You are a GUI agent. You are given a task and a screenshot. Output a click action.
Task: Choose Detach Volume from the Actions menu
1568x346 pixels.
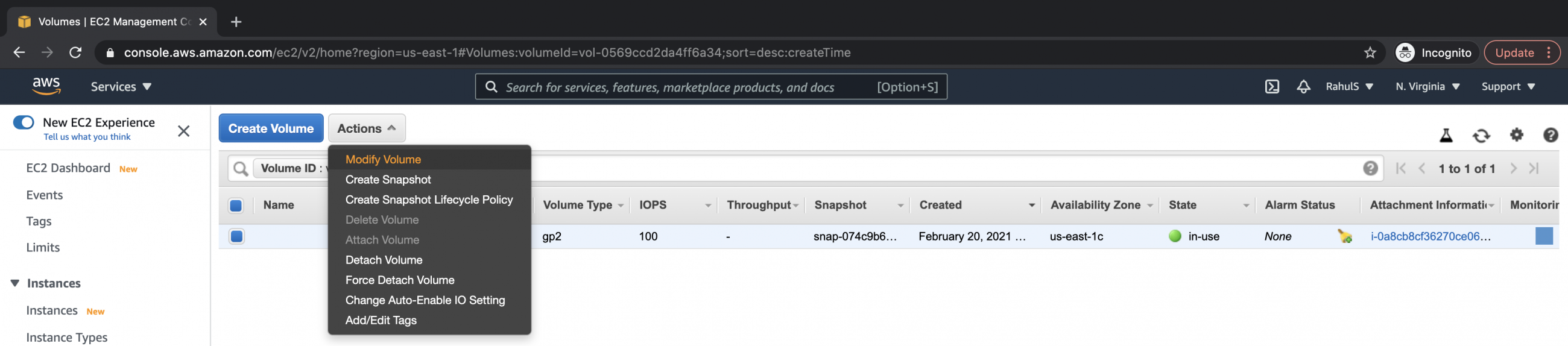[429, 260]
